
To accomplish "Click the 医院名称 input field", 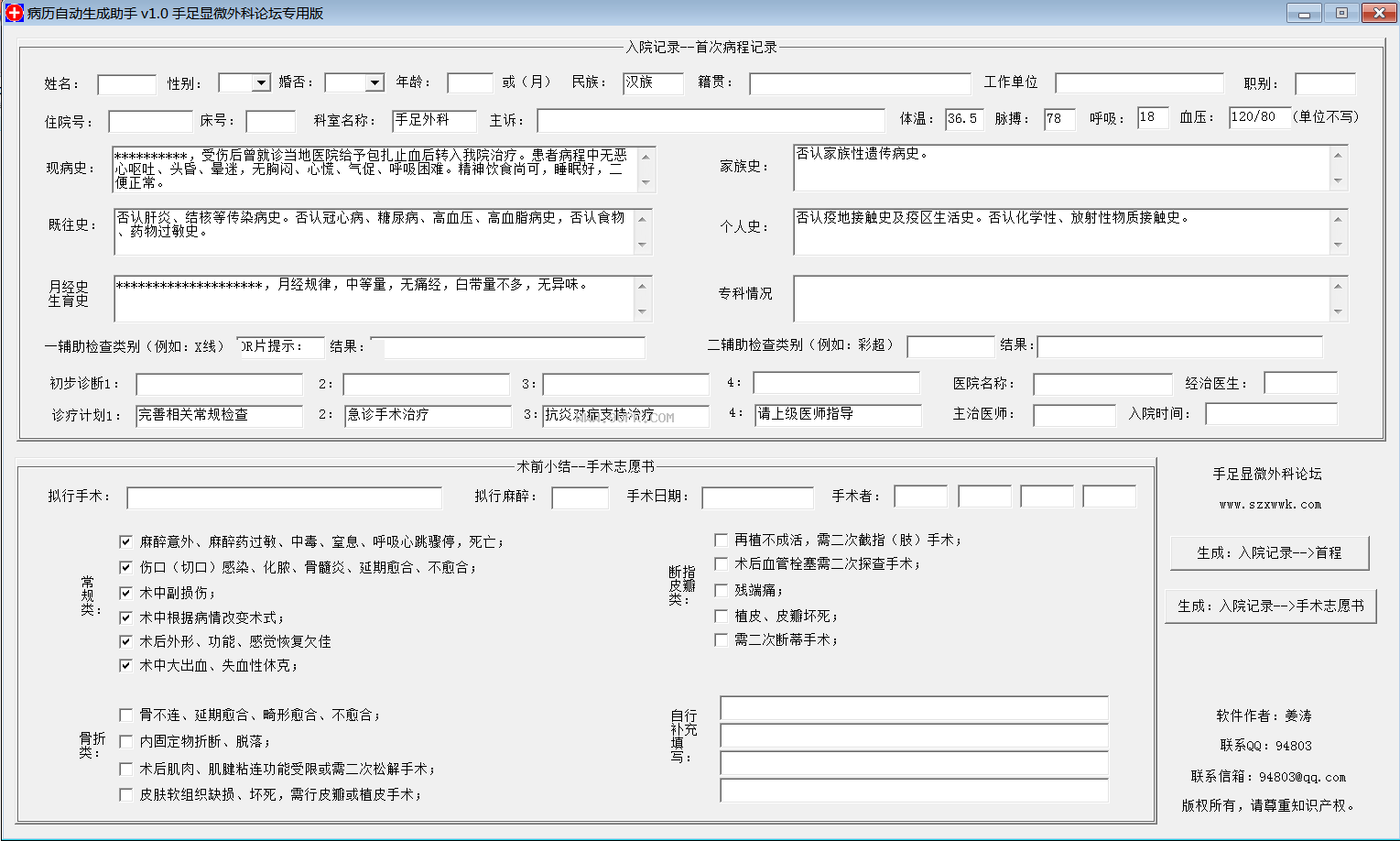I will click(x=1102, y=384).
